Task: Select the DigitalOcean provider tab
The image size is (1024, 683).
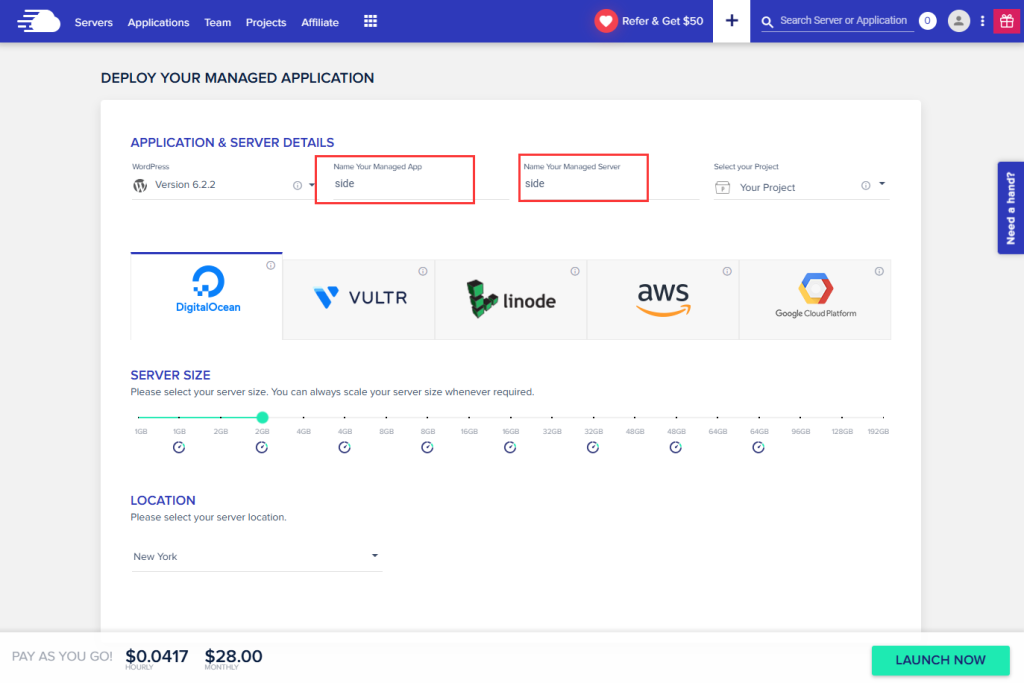Action: coord(206,296)
